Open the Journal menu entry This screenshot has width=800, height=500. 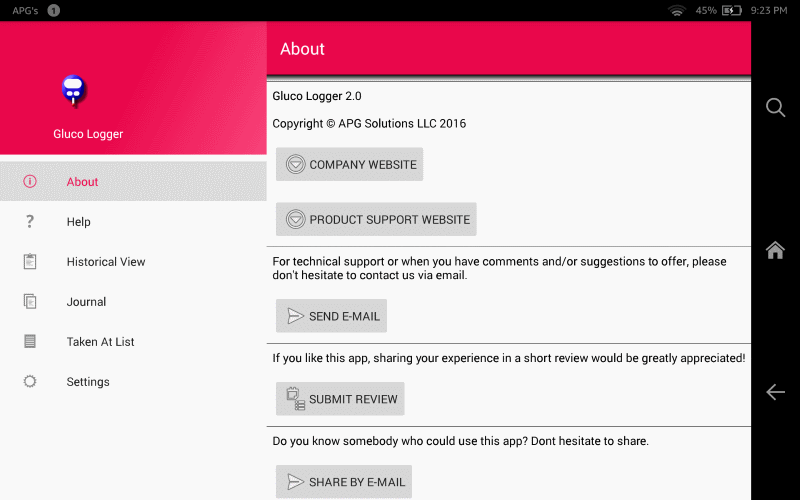tap(86, 302)
